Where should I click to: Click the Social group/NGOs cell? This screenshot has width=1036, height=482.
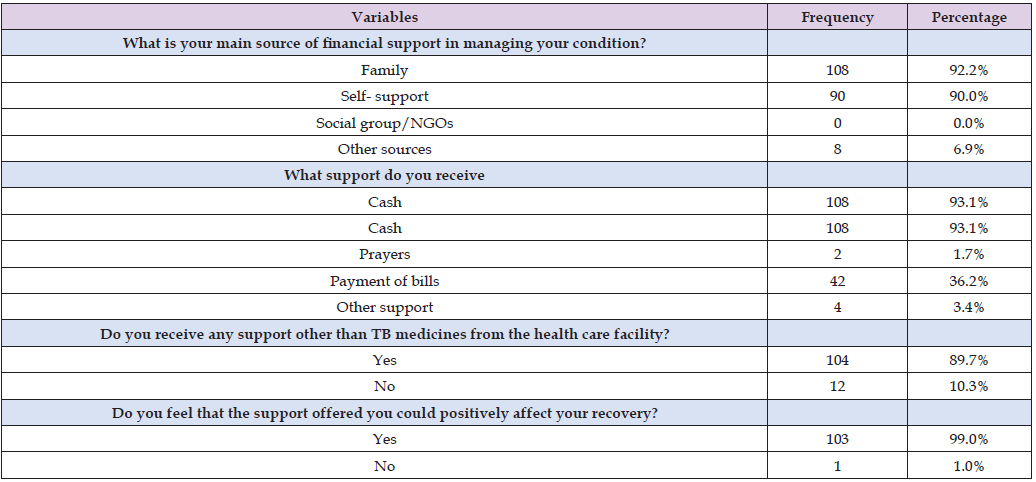[384, 123]
